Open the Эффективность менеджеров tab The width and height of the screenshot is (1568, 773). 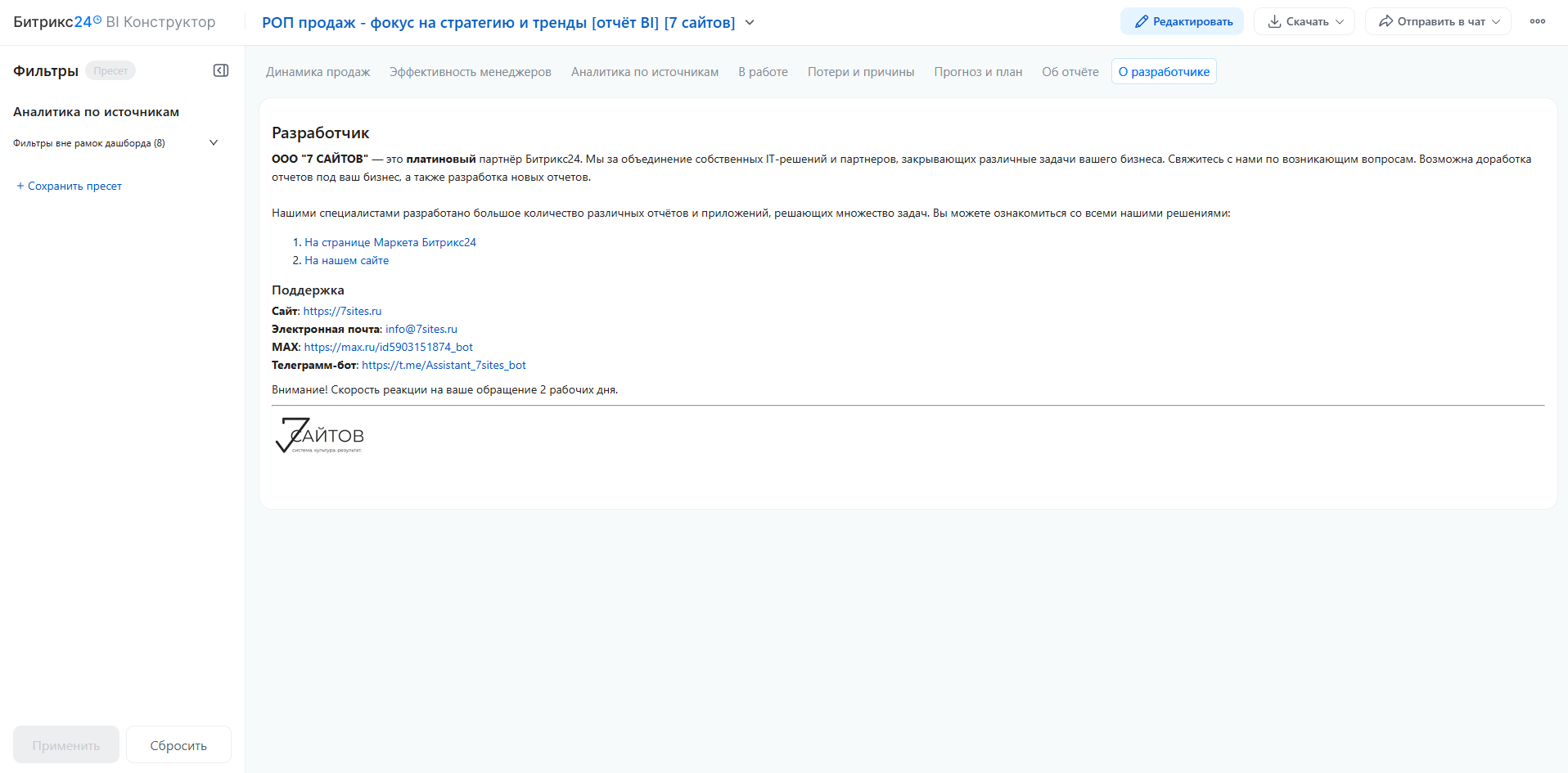(x=471, y=72)
